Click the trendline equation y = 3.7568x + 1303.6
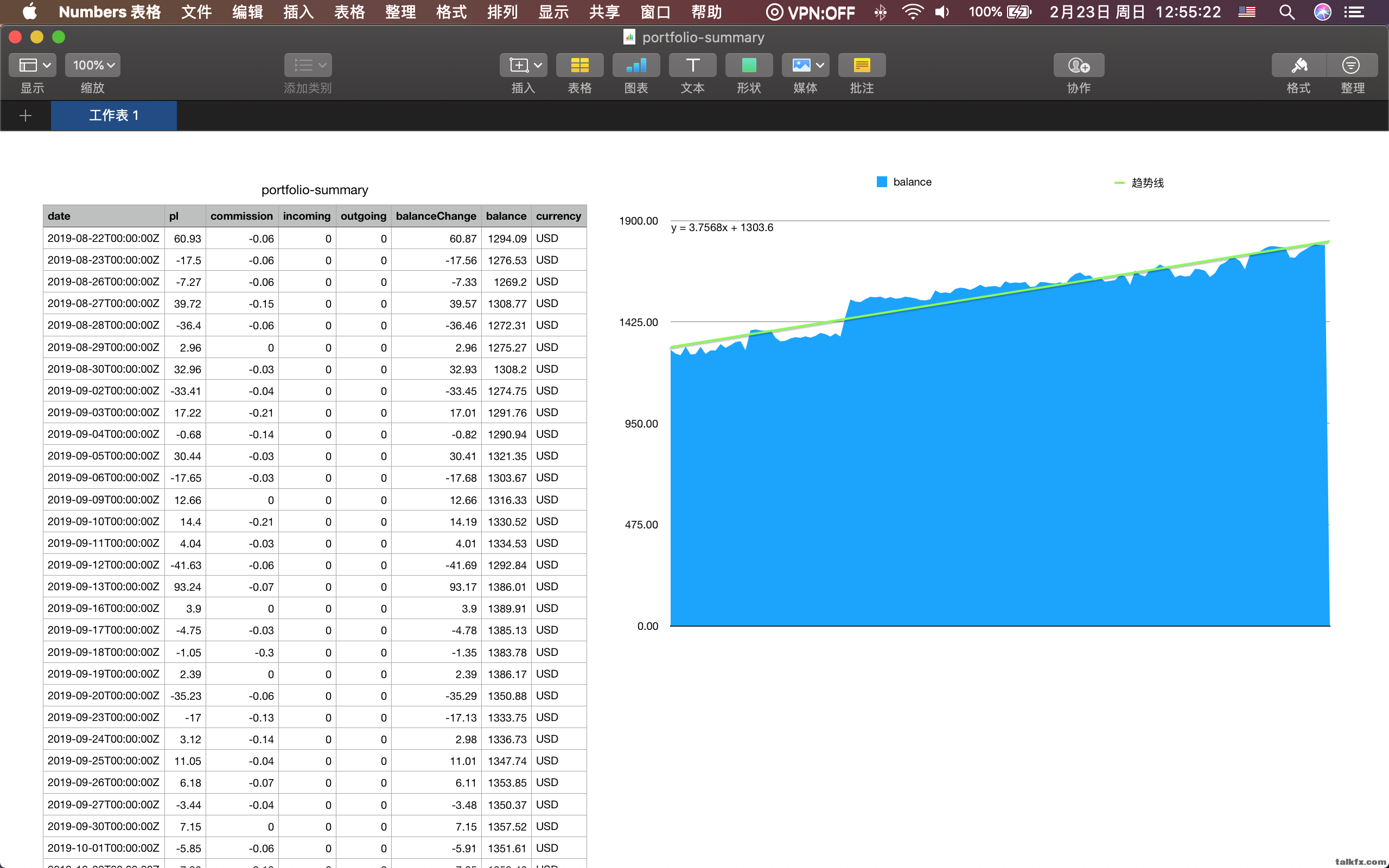Screen dimensions: 1389x868 pyautogui.click(x=722, y=228)
